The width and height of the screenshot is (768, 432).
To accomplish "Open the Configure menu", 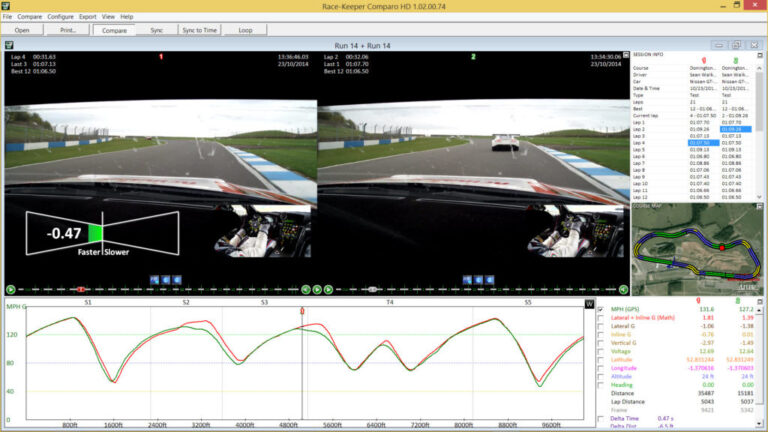I will pos(60,17).
